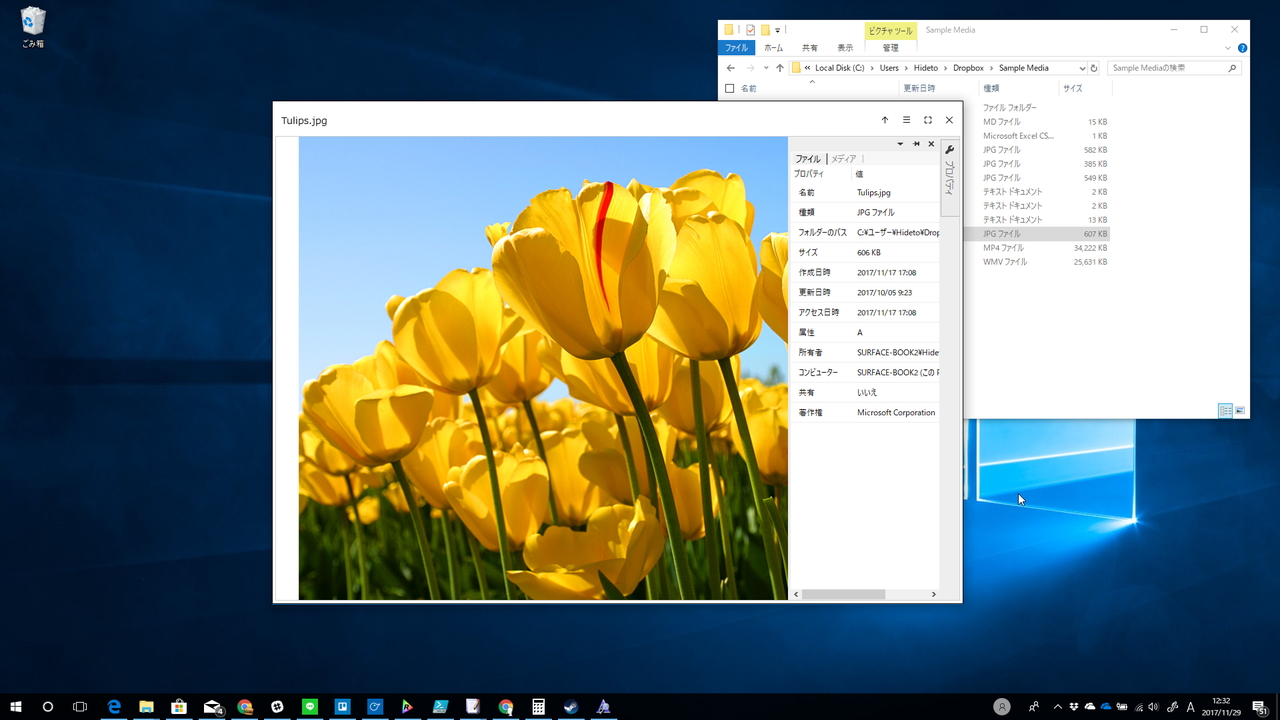Expand the Explorer ribbon with the chevron

tap(1228, 48)
